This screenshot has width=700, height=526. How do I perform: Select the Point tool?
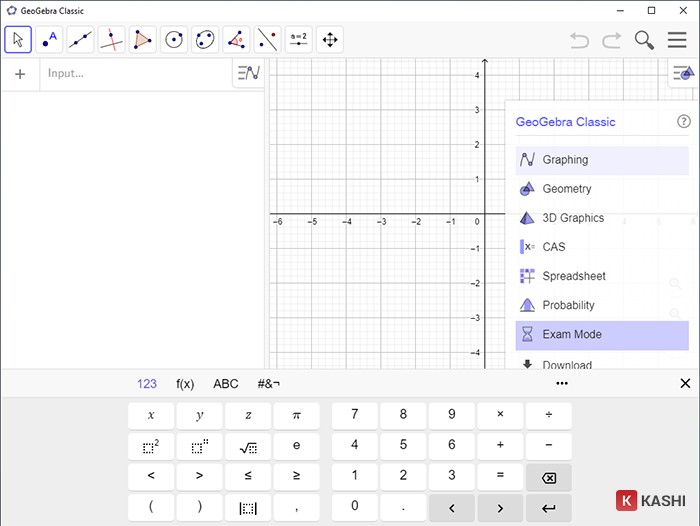(x=49, y=40)
